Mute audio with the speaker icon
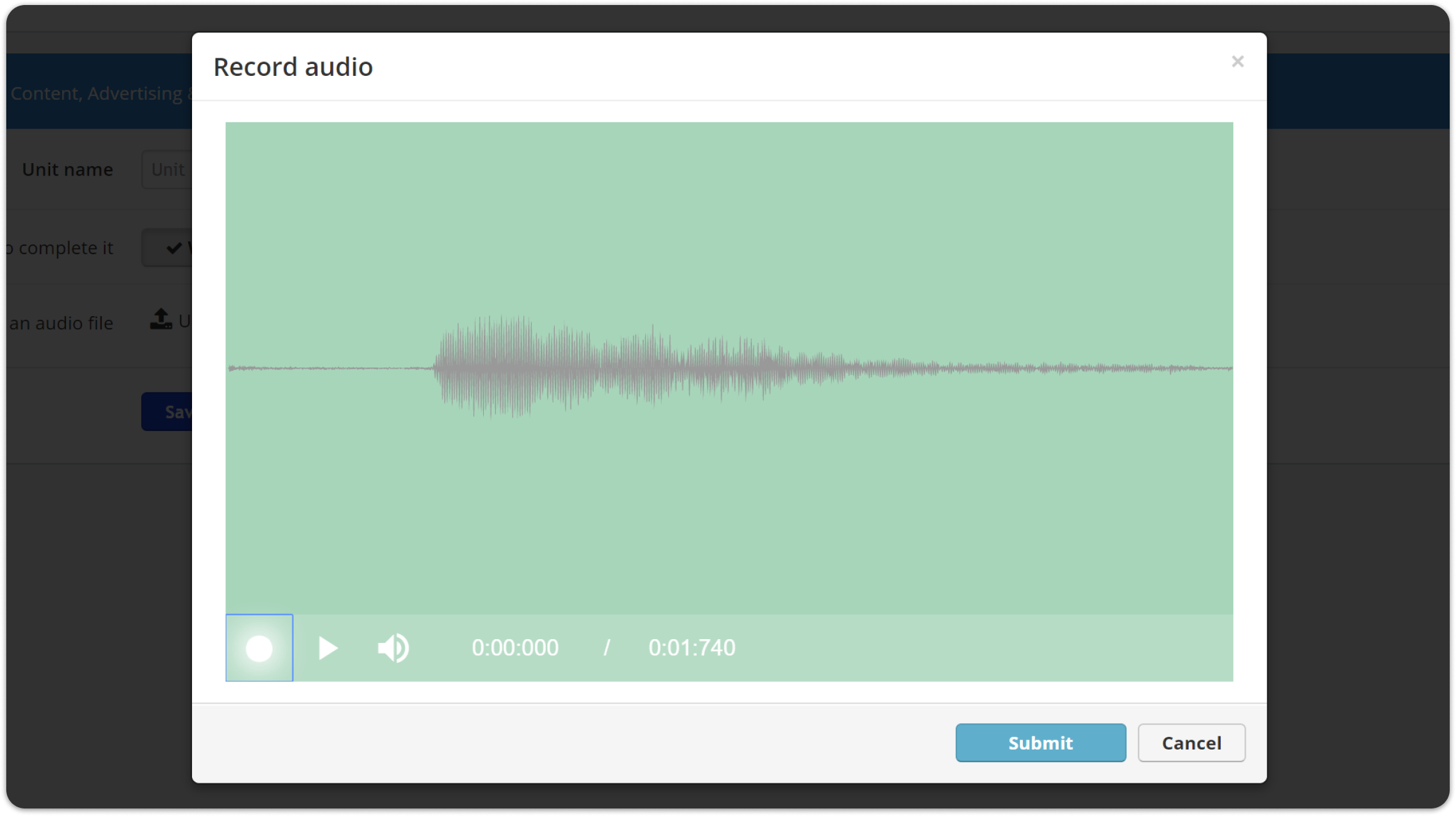Screen dimensions: 1456x816 (393, 648)
